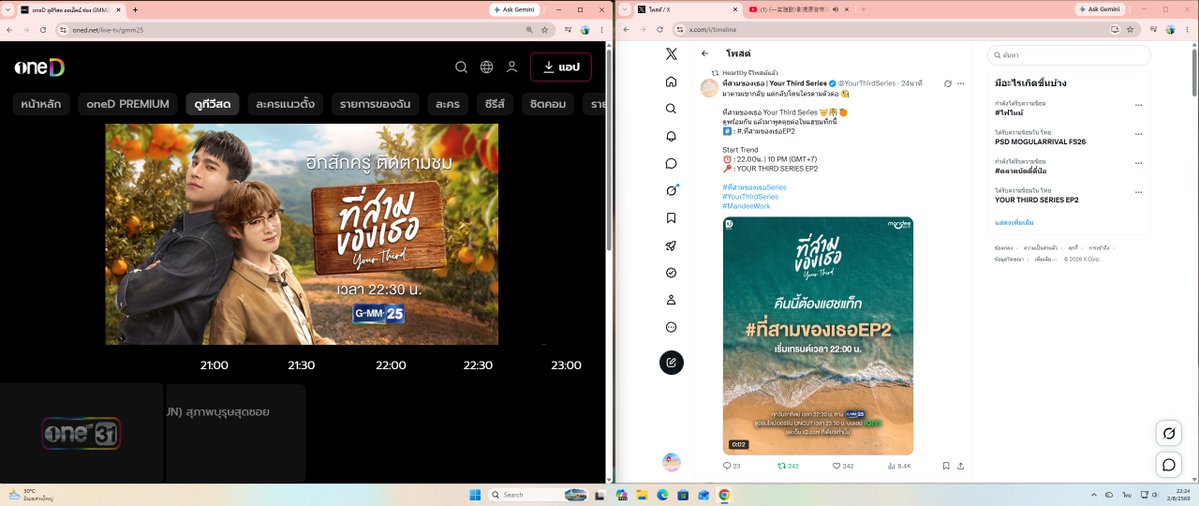This screenshot has width=1199, height=506.
Task: Open the tab search dropdown in the oneD window
Action: 7,9
